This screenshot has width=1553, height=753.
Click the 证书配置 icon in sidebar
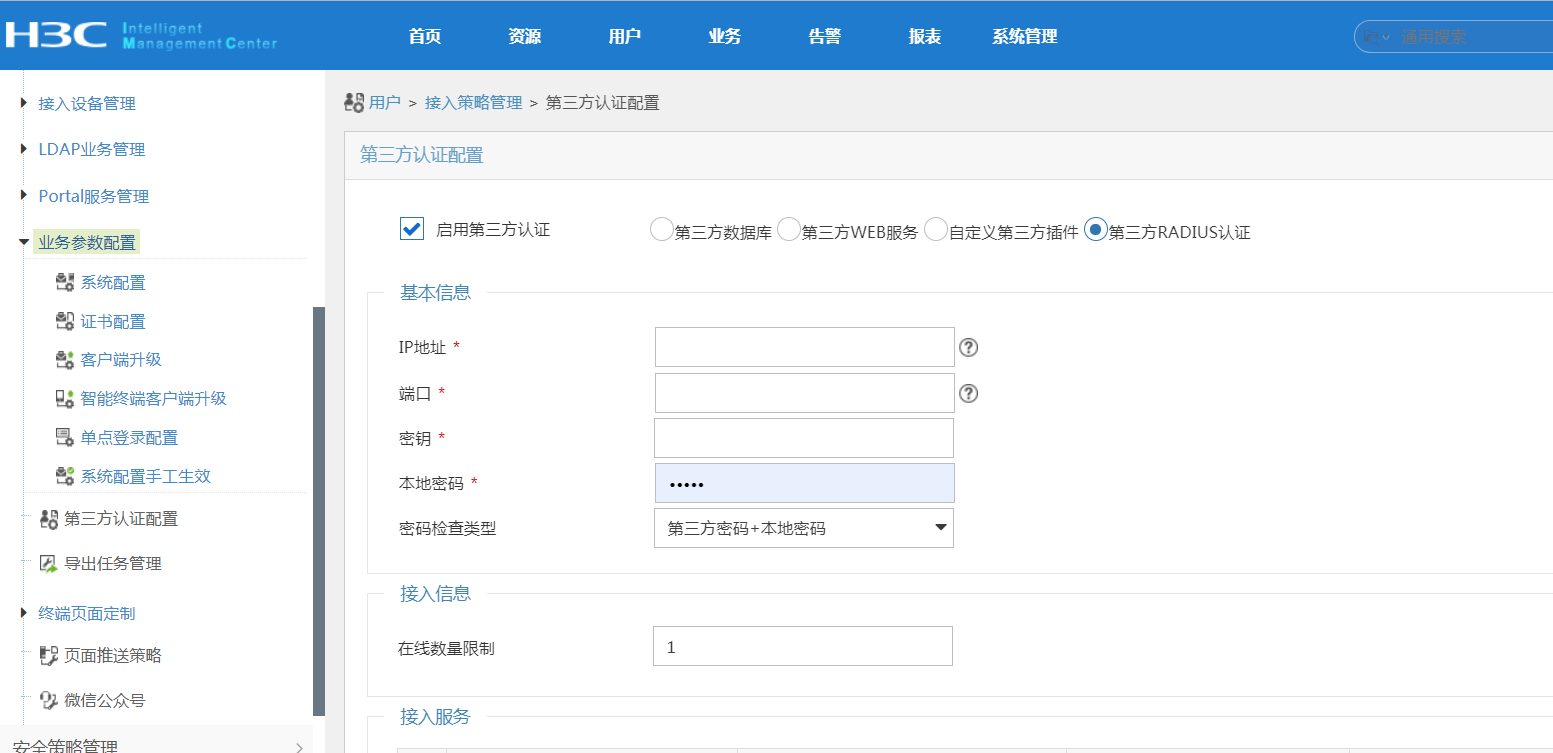tap(65, 321)
